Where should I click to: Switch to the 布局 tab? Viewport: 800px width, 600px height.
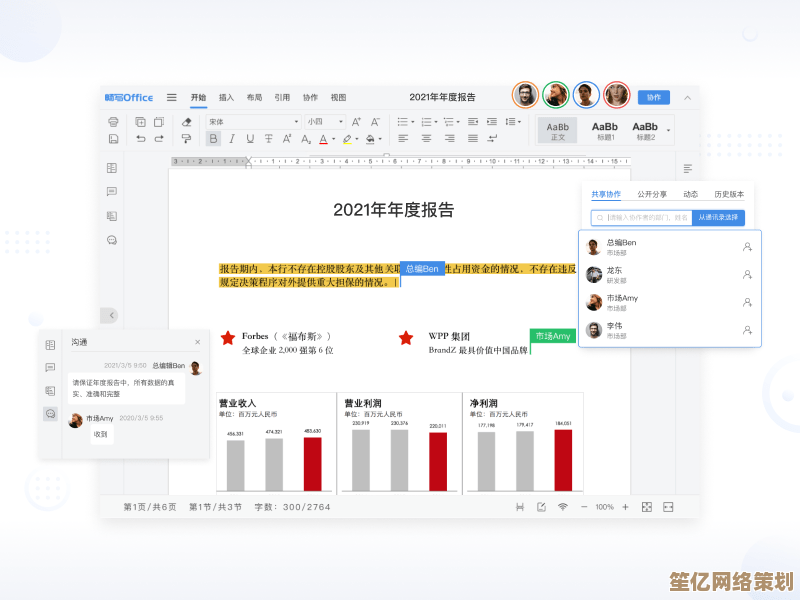(x=254, y=97)
